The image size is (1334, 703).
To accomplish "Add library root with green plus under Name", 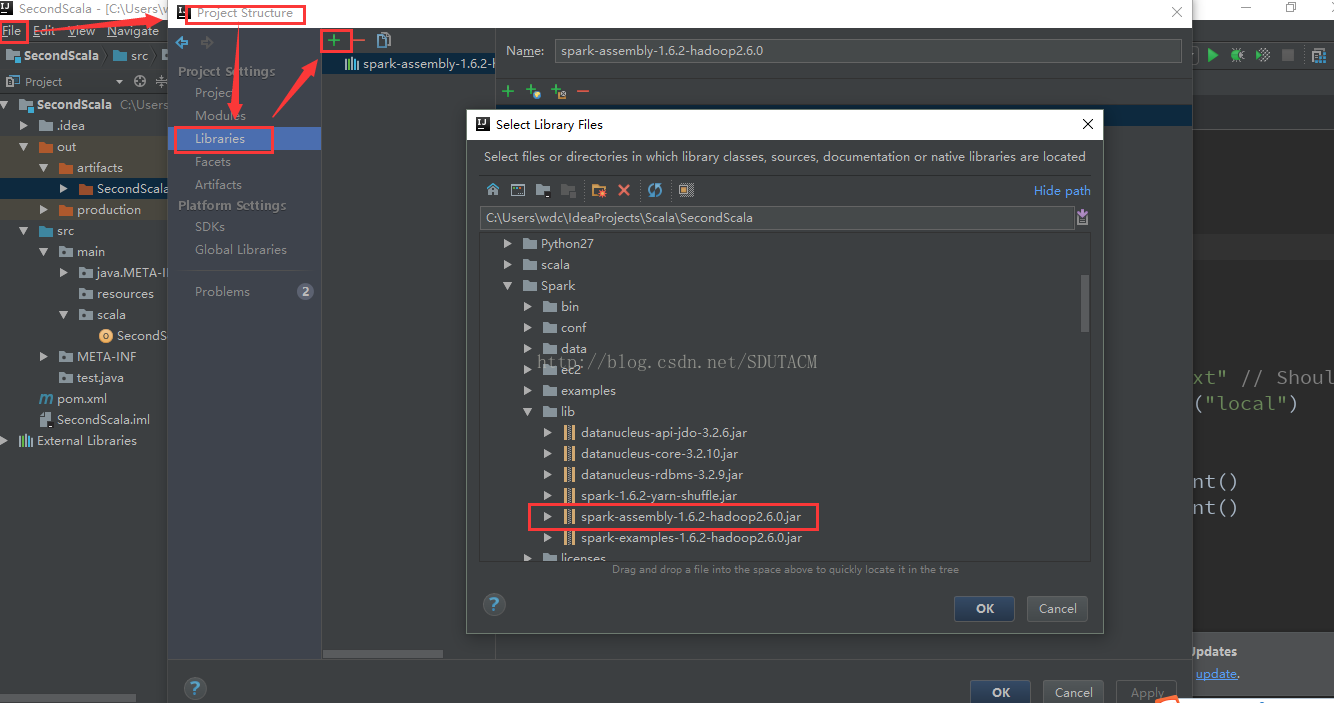I will point(507,91).
